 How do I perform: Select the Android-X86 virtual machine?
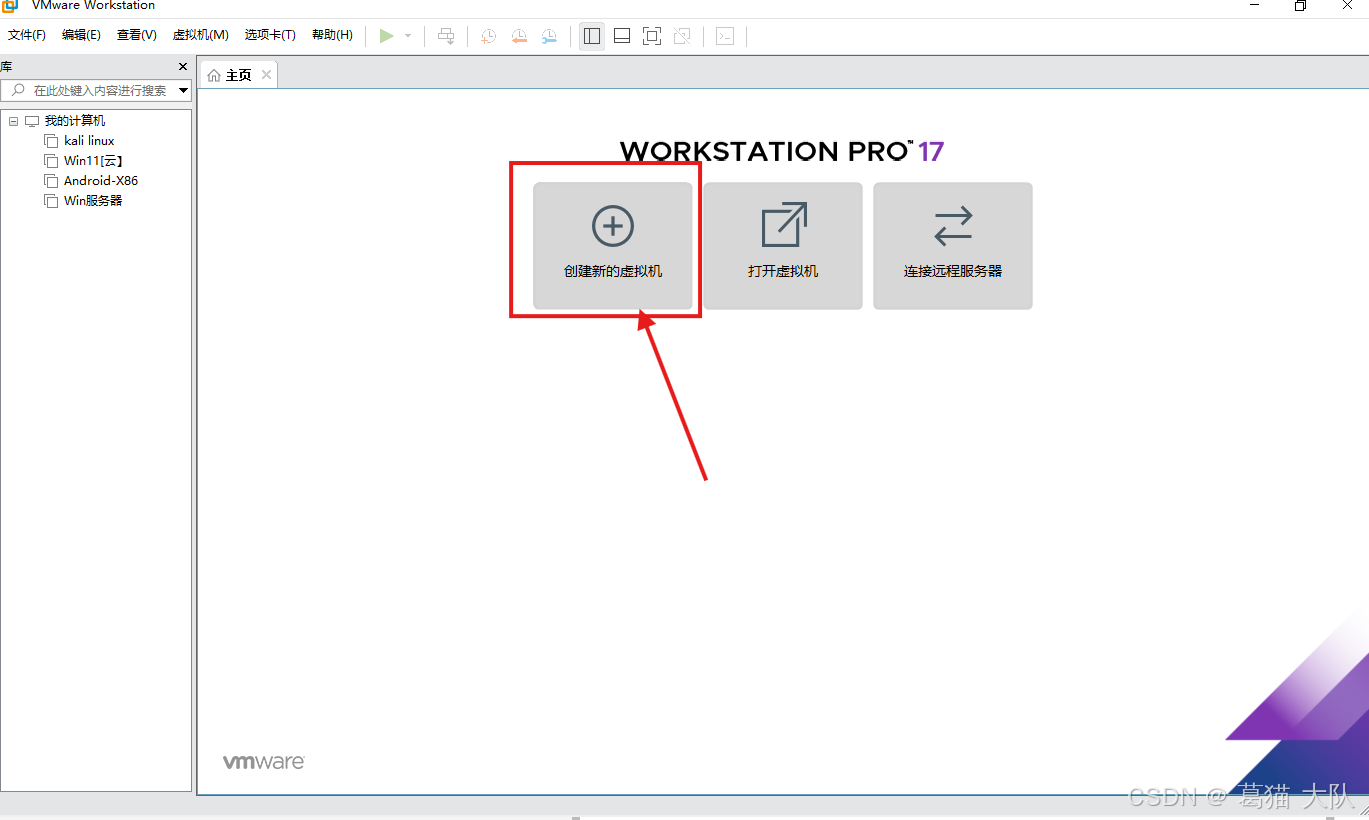101,181
